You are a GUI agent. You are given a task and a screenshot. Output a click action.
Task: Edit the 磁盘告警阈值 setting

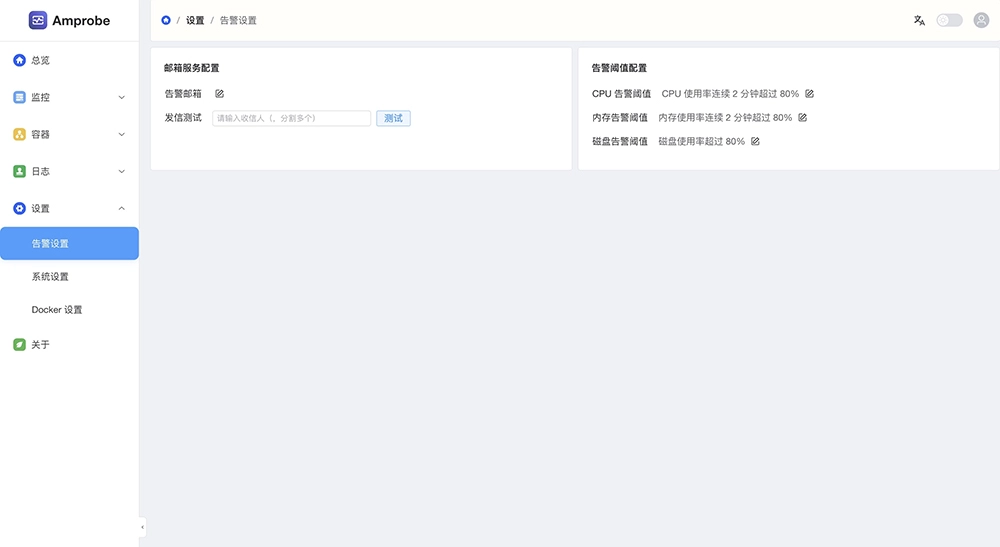click(756, 142)
